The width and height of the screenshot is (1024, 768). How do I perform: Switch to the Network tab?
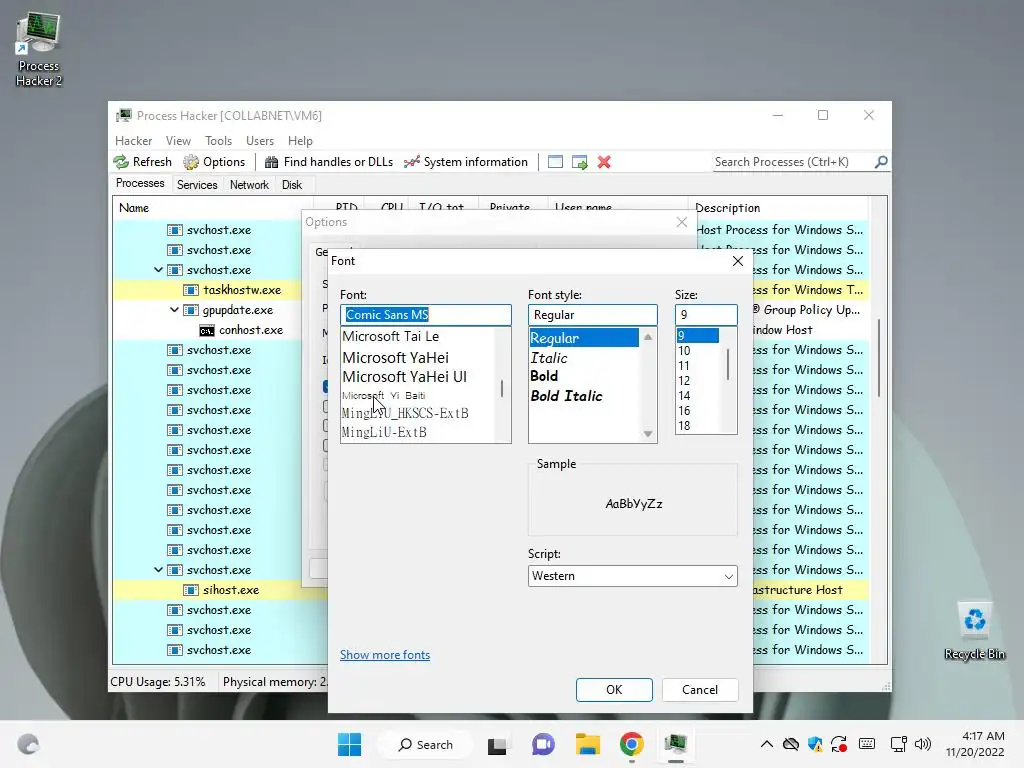click(x=249, y=185)
